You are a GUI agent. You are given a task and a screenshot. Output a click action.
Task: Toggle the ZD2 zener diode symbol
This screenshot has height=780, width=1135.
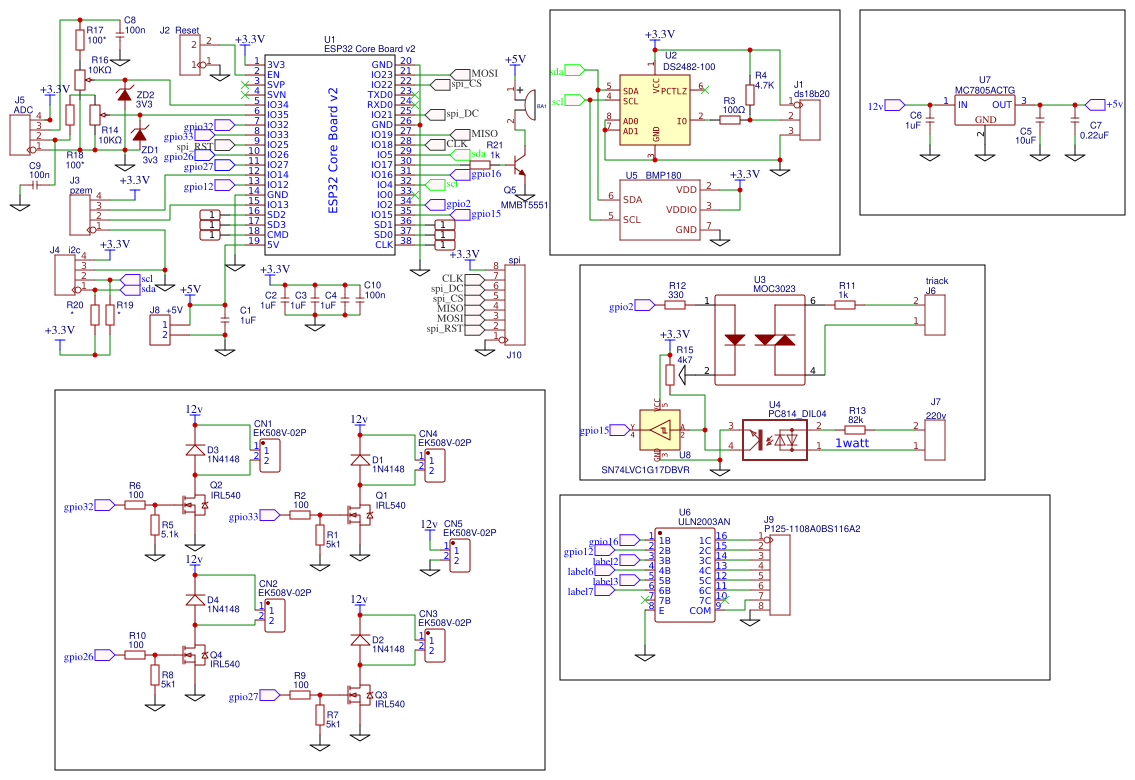[126, 93]
